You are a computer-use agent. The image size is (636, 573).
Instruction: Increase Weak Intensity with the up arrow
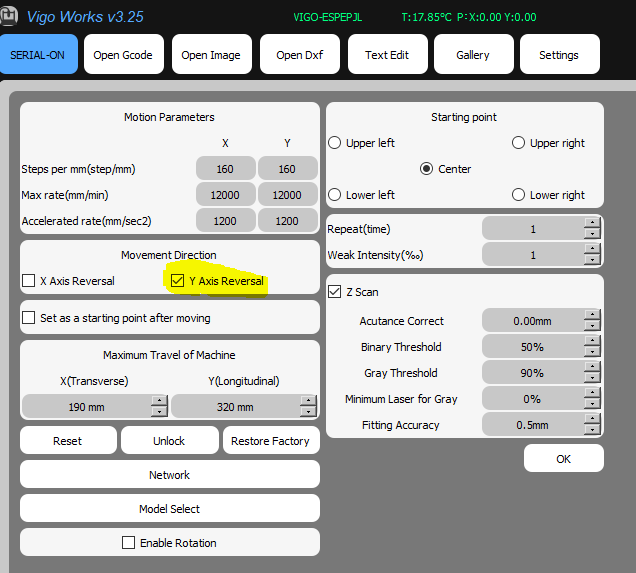tap(592, 249)
